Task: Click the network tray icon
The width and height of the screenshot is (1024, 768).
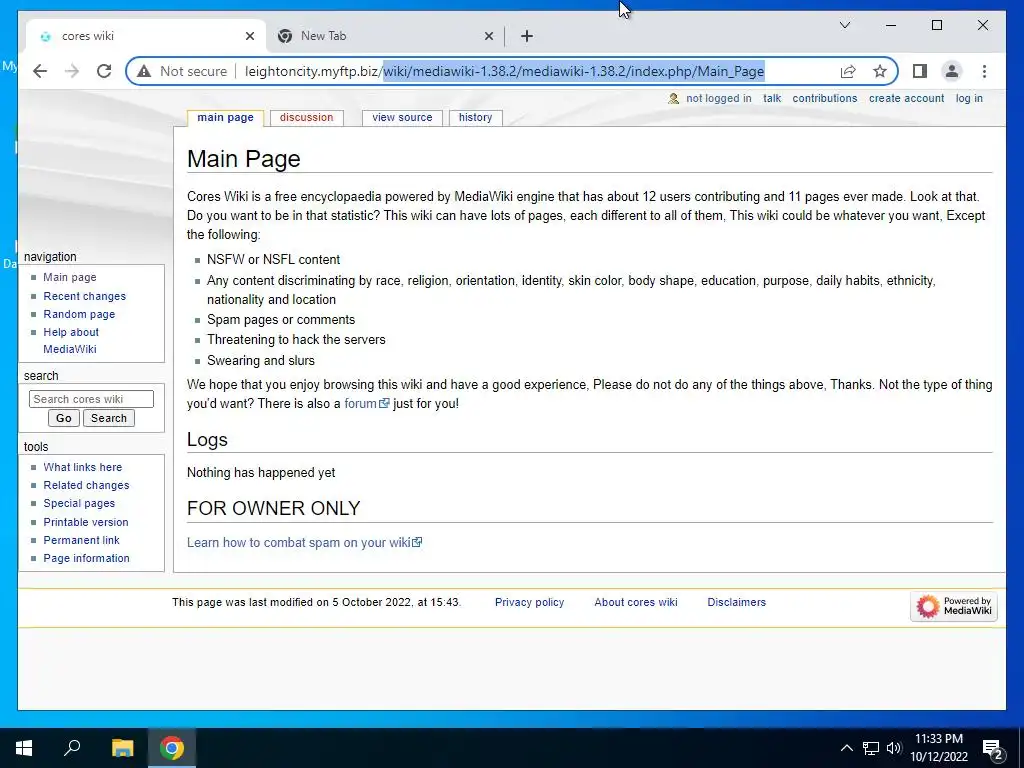Action: [x=871, y=748]
